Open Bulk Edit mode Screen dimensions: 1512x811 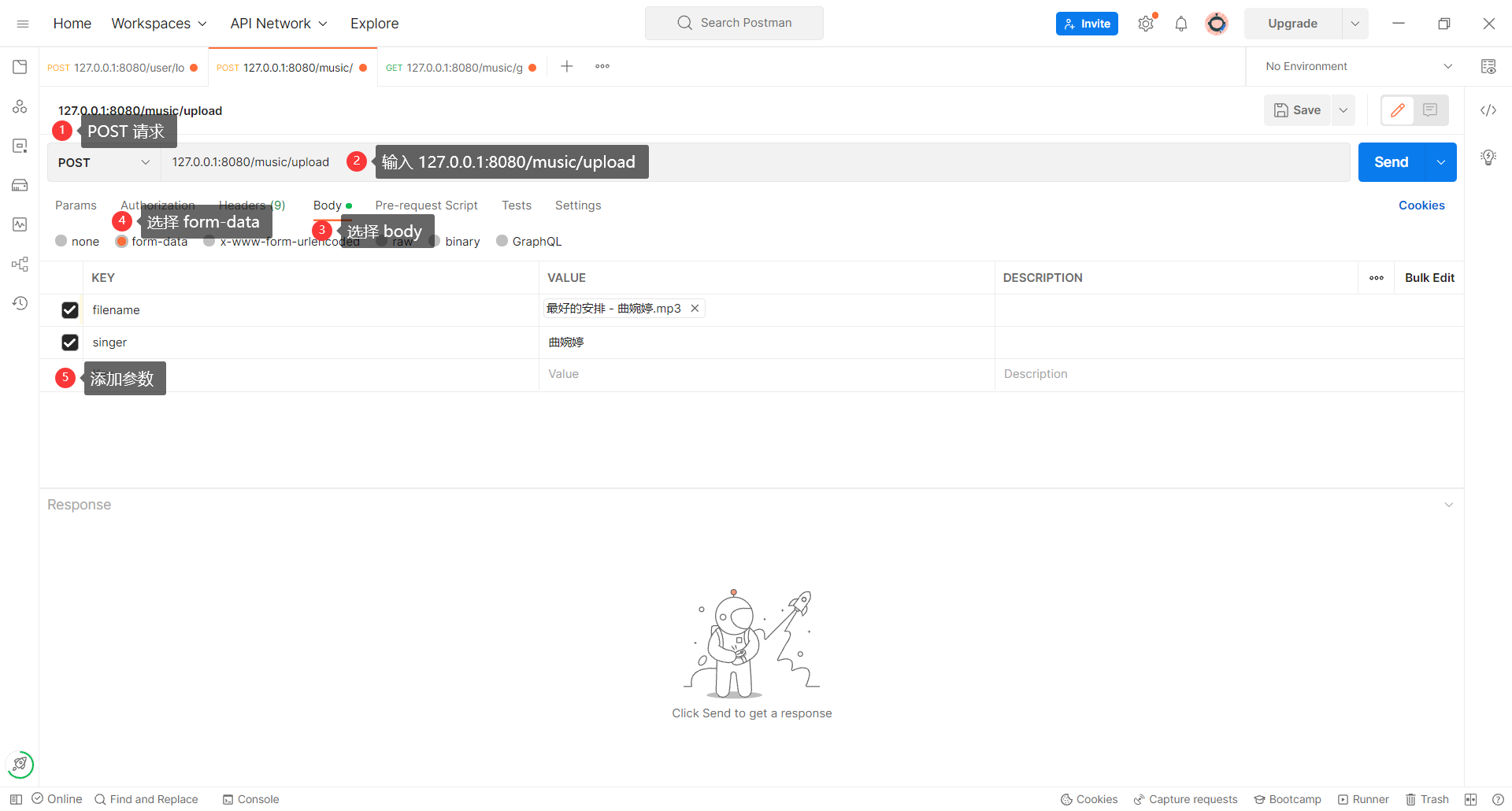(x=1429, y=278)
